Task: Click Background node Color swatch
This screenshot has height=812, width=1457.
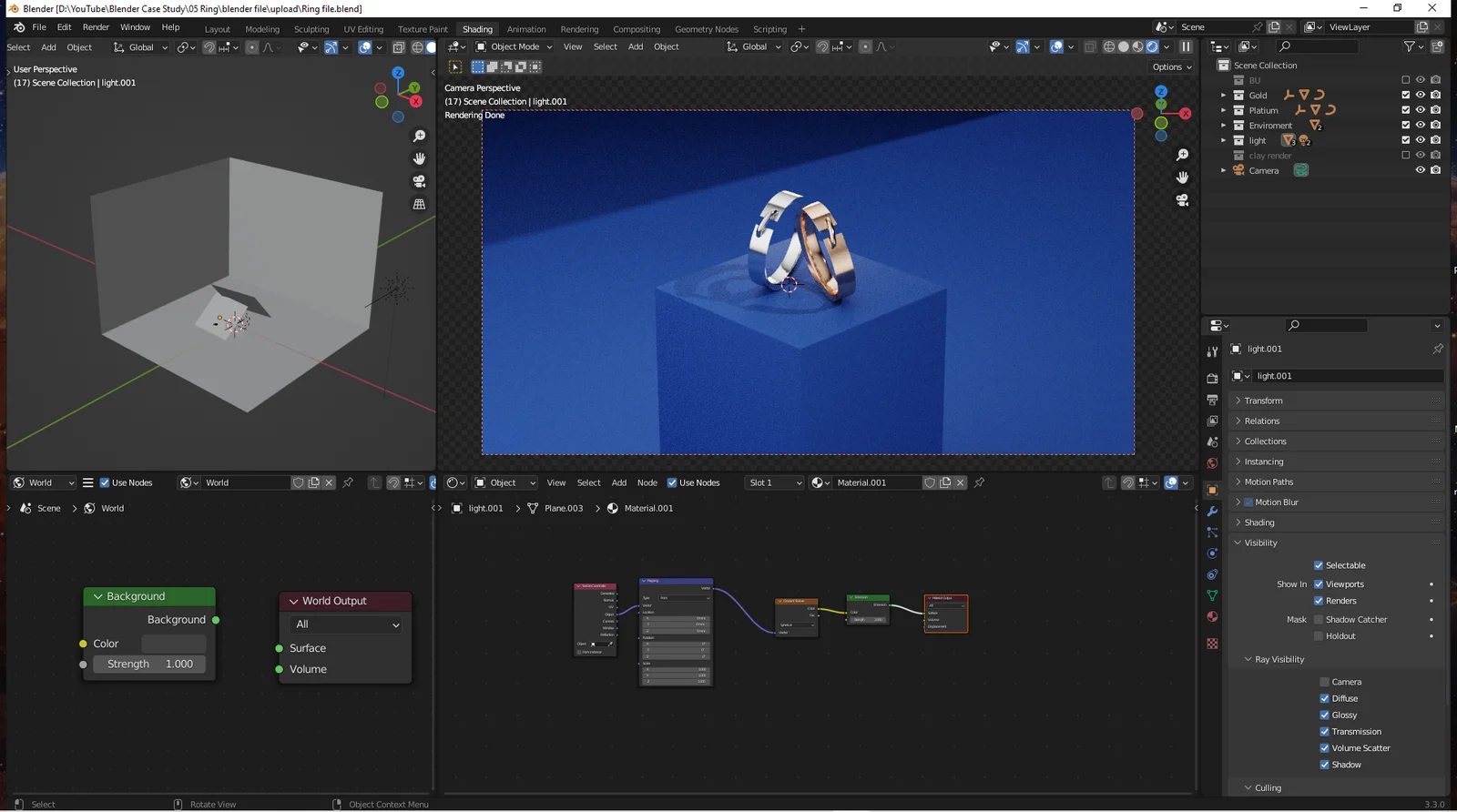Action: 173,644
